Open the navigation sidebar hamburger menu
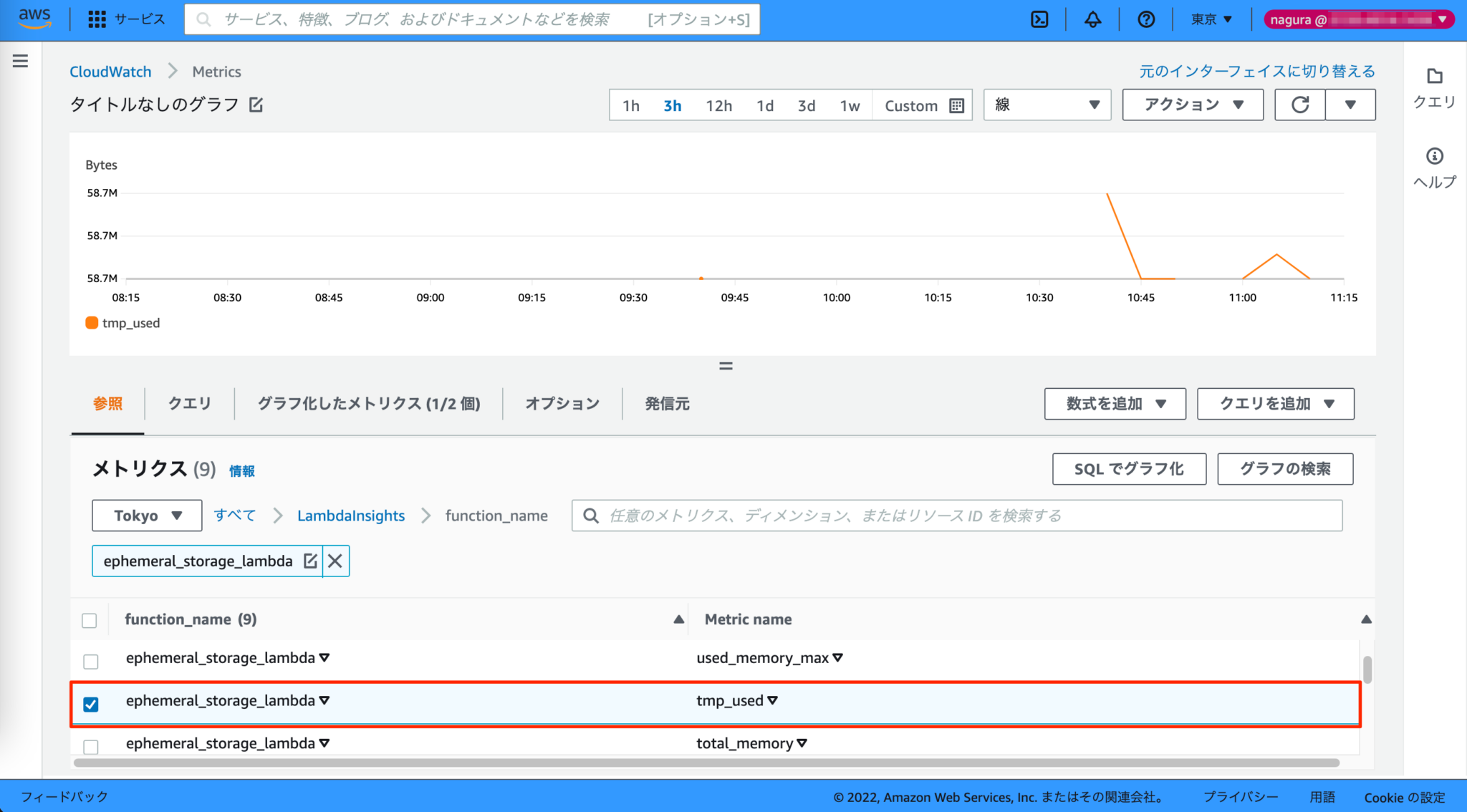The width and height of the screenshot is (1467, 812). [19, 61]
